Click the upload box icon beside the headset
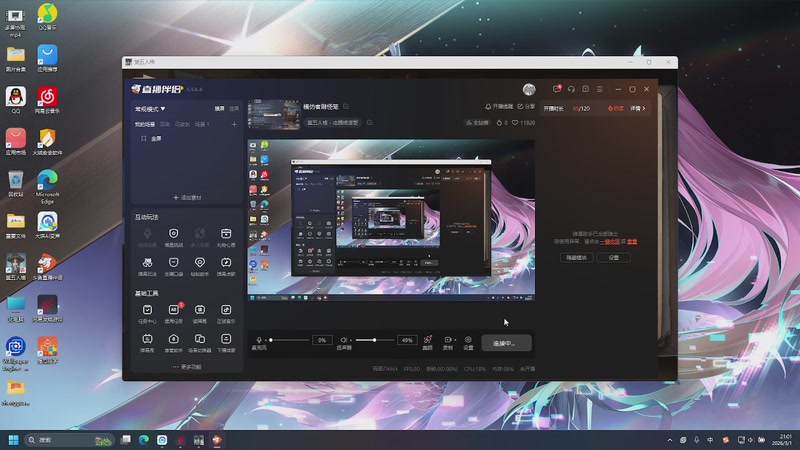The width and height of the screenshot is (800, 450). click(x=585, y=89)
